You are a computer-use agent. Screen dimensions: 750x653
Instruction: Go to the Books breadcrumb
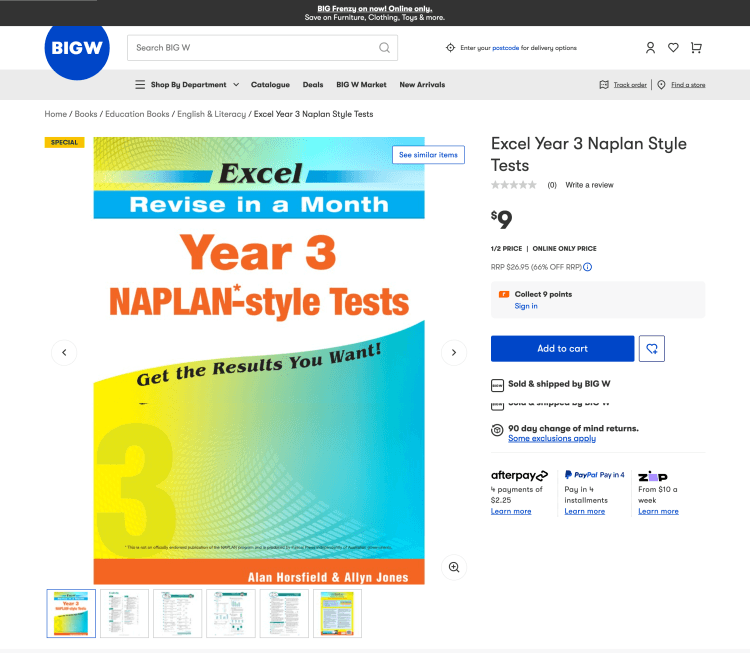point(86,114)
